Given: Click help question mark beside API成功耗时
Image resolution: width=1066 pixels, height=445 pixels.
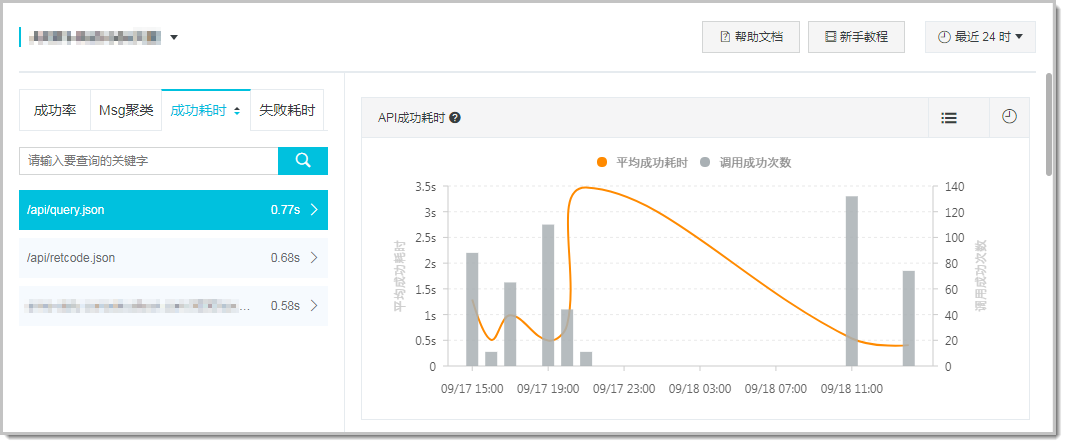Looking at the screenshot, I should click(455, 118).
